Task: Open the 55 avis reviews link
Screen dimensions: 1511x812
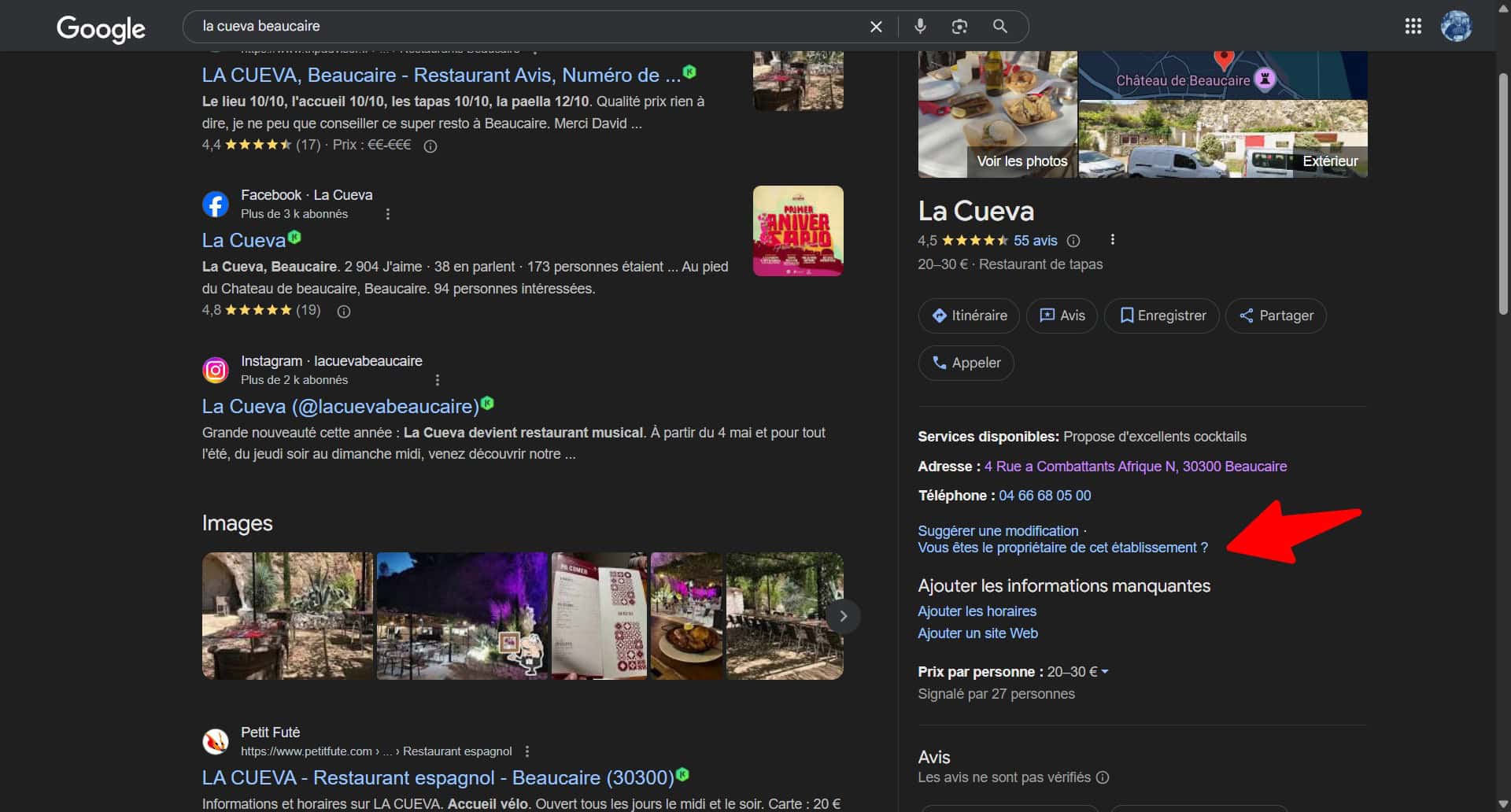Action: point(1035,241)
